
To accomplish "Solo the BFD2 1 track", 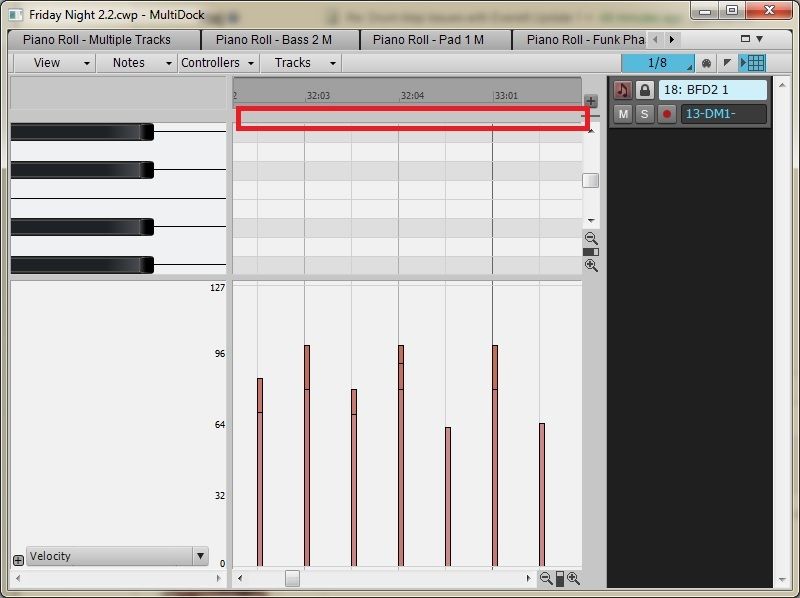I will 645,114.
